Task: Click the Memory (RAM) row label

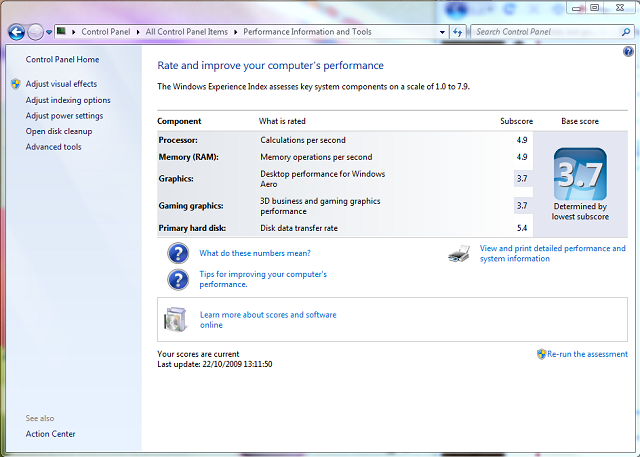Action: (x=189, y=157)
